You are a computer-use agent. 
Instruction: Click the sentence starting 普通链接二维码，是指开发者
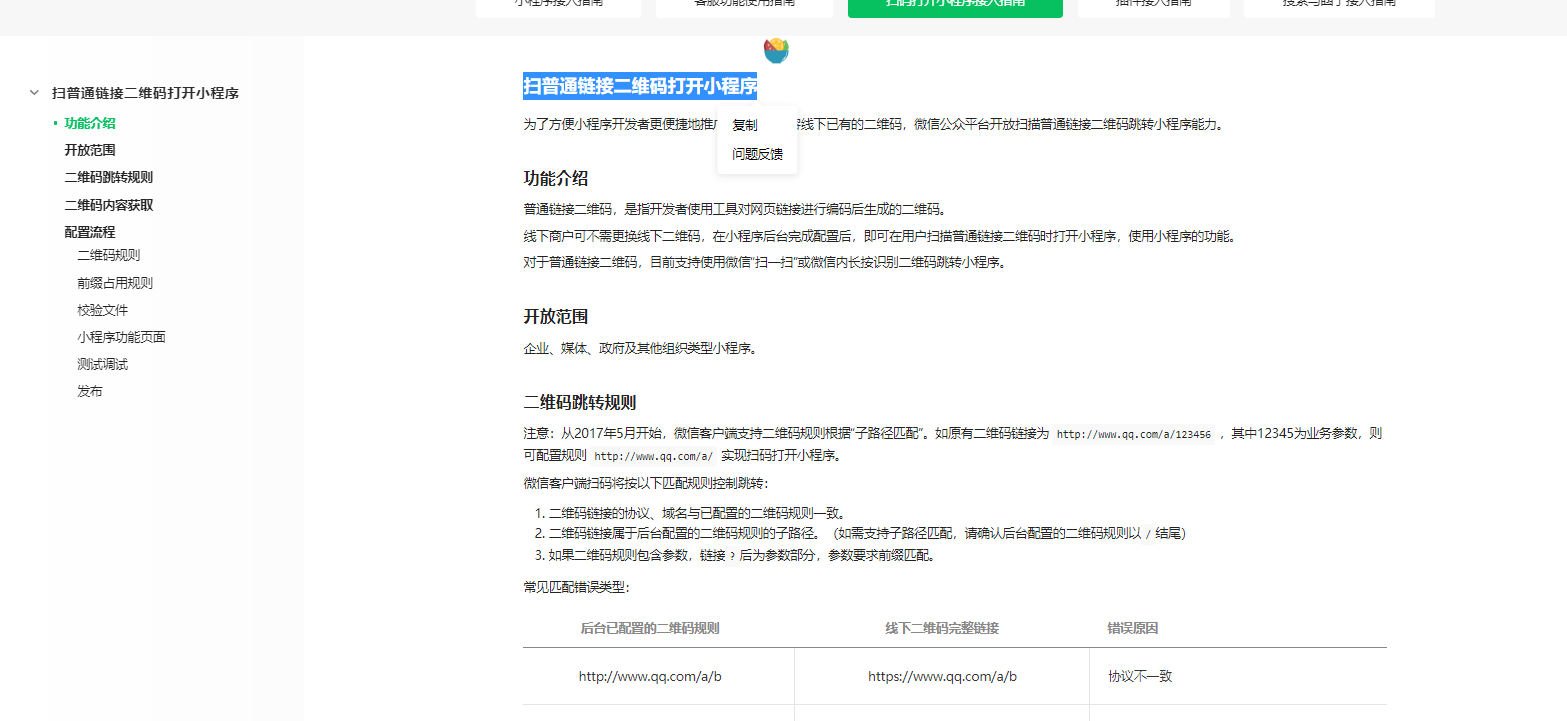pos(735,210)
